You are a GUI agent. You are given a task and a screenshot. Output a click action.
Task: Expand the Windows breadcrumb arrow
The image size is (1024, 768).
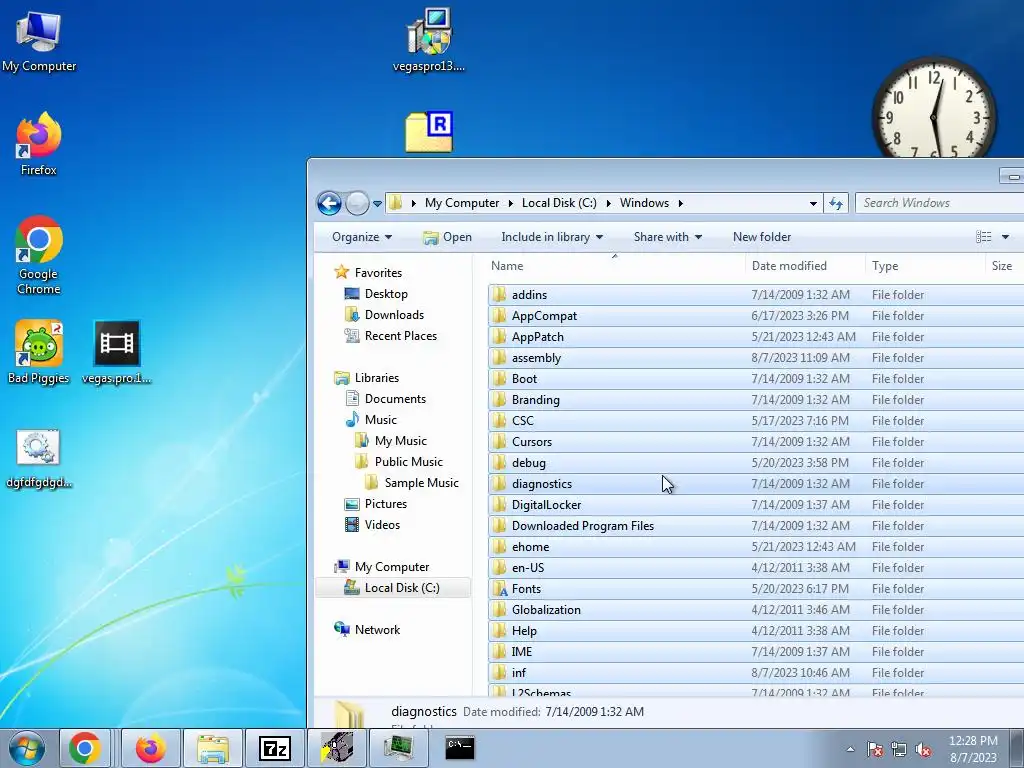pos(680,203)
